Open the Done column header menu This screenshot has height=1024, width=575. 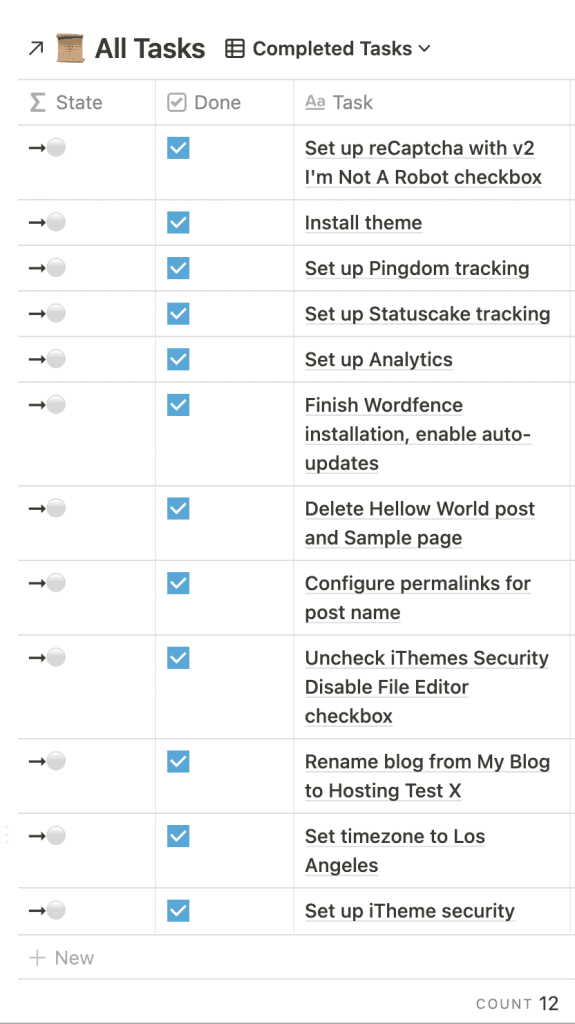pyautogui.click(x=225, y=102)
